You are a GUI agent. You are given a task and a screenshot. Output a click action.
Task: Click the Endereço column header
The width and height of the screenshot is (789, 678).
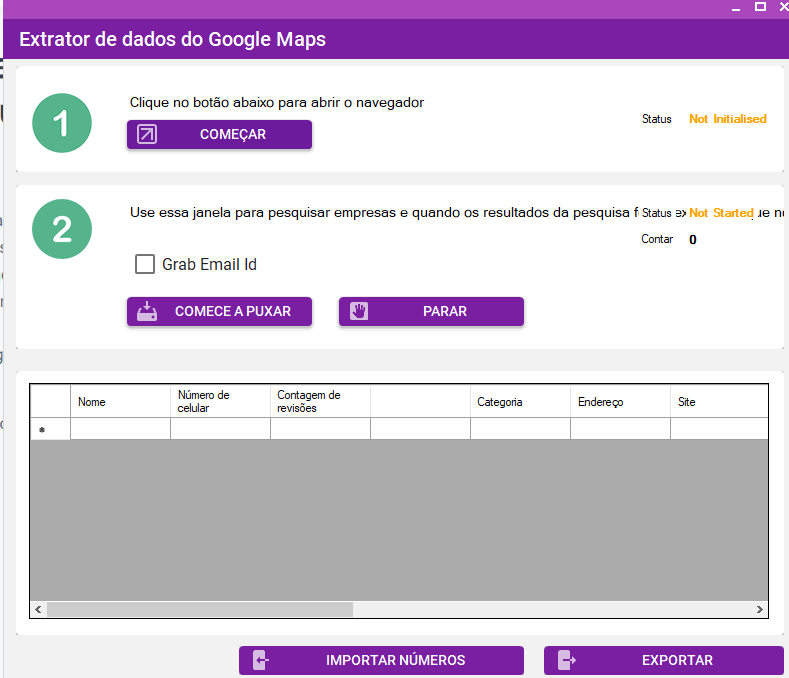620,402
